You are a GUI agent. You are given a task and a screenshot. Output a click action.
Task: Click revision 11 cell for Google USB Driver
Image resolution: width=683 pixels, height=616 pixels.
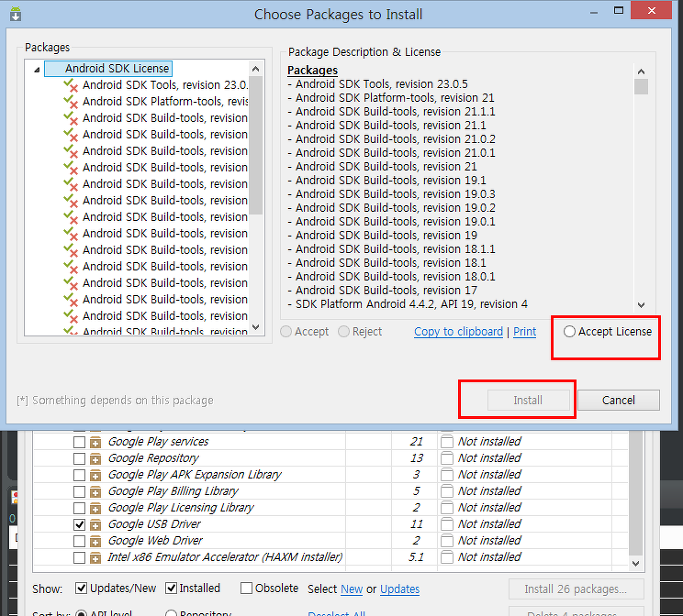pyautogui.click(x=416, y=524)
